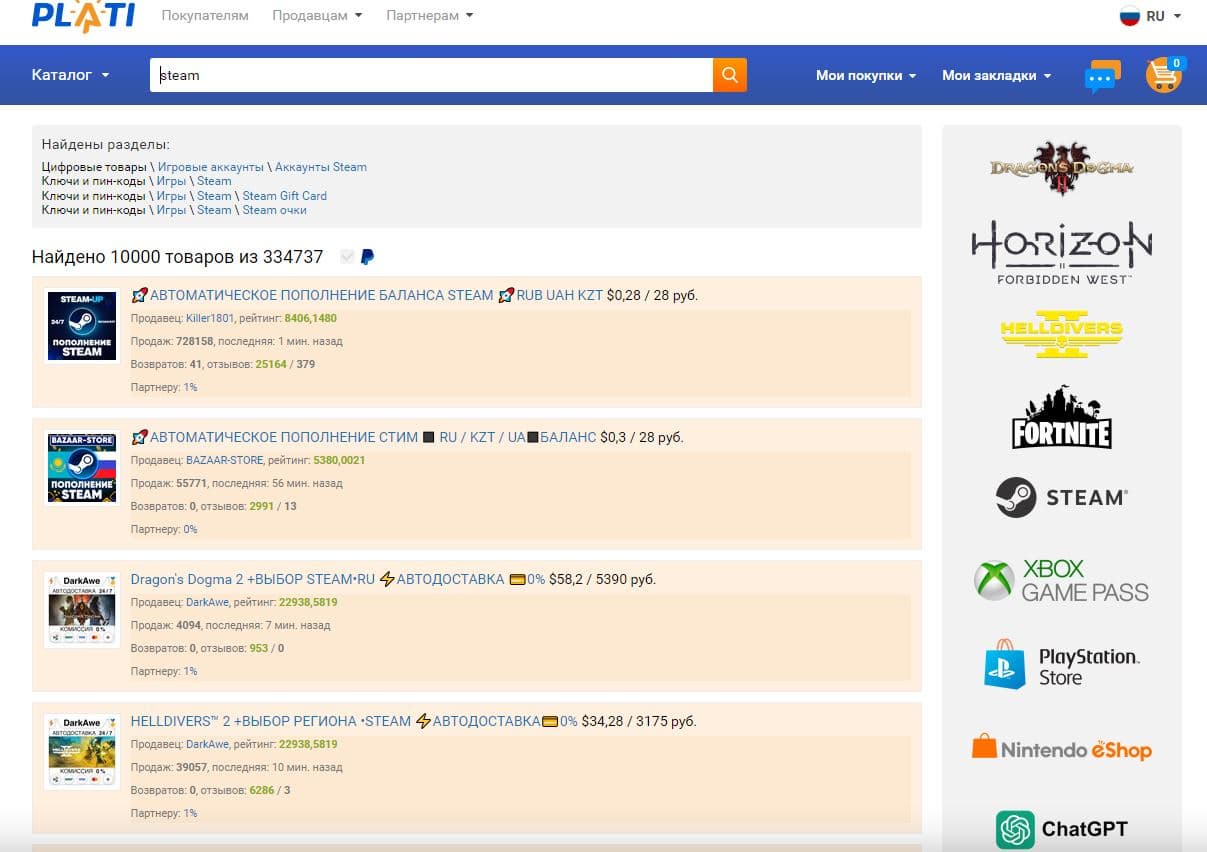Open АВТОМАТИЧЕСКОЕ ПОПОЛНЕНИЕ БАЛАНСА STEAM listing

[367, 296]
